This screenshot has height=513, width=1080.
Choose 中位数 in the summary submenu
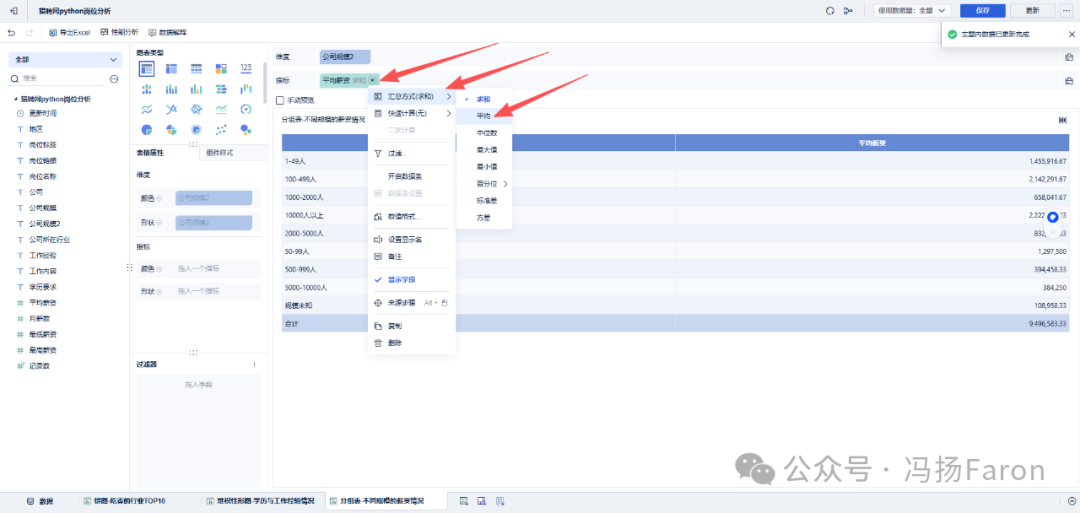click(484, 132)
